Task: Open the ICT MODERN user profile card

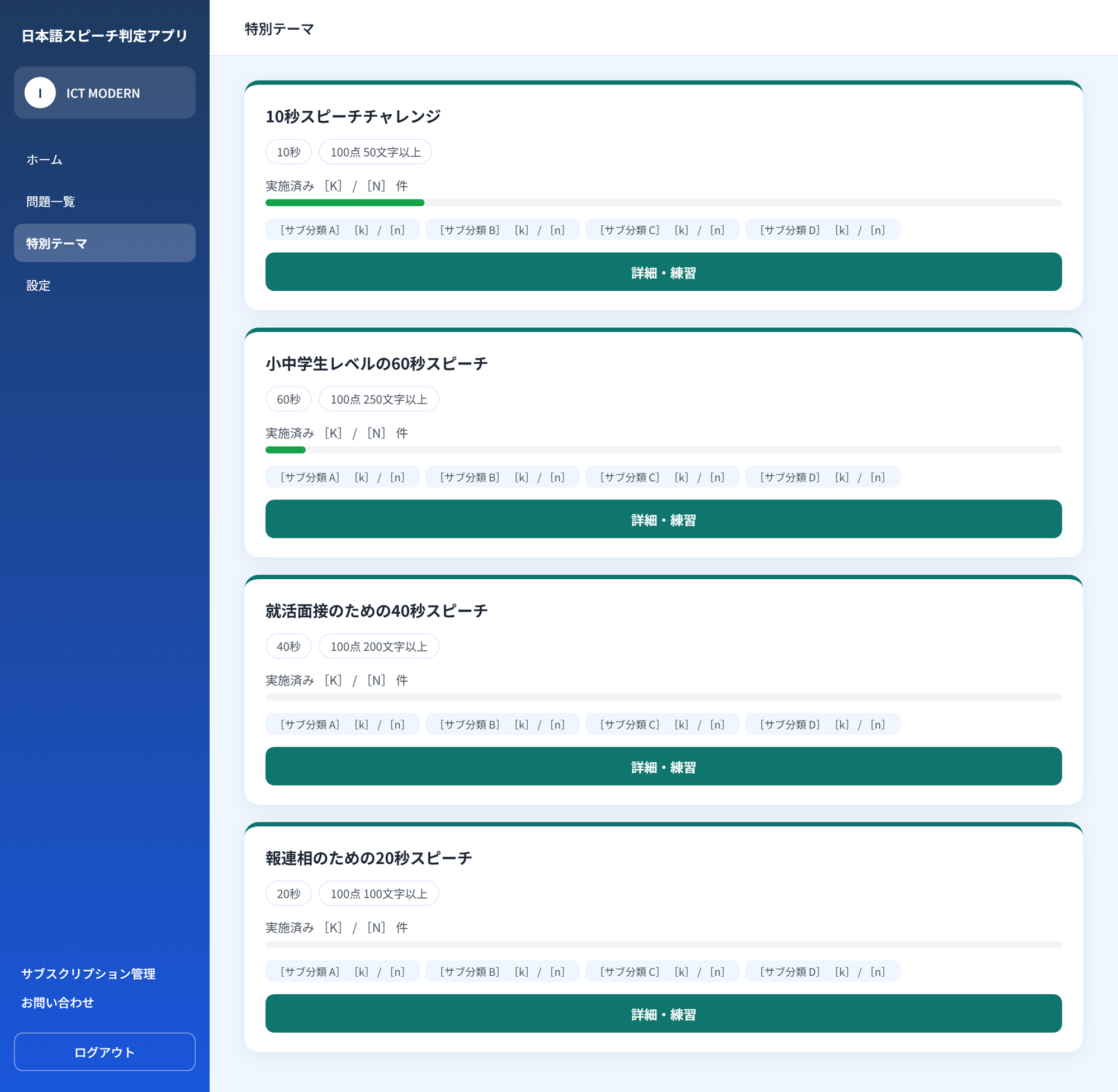Action: (105, 93)
